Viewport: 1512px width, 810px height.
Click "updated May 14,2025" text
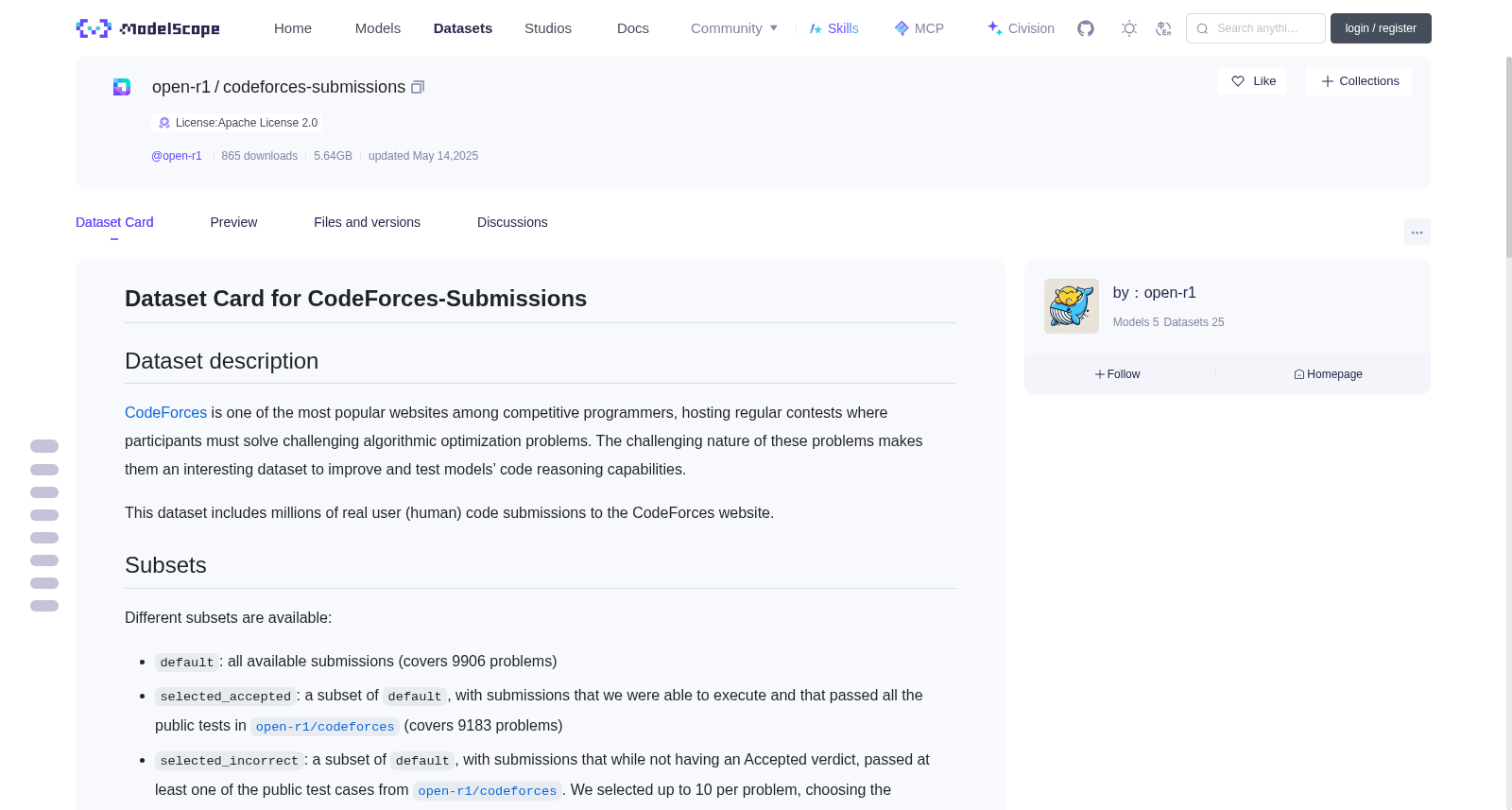pos(423,156)
